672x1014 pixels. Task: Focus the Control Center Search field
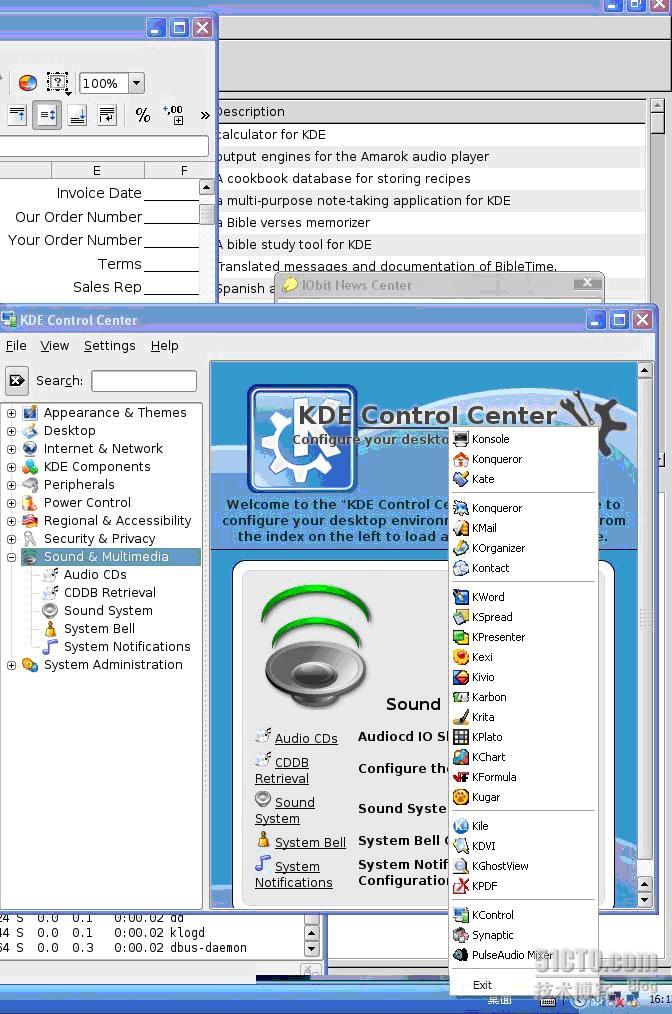click(144, 381)
